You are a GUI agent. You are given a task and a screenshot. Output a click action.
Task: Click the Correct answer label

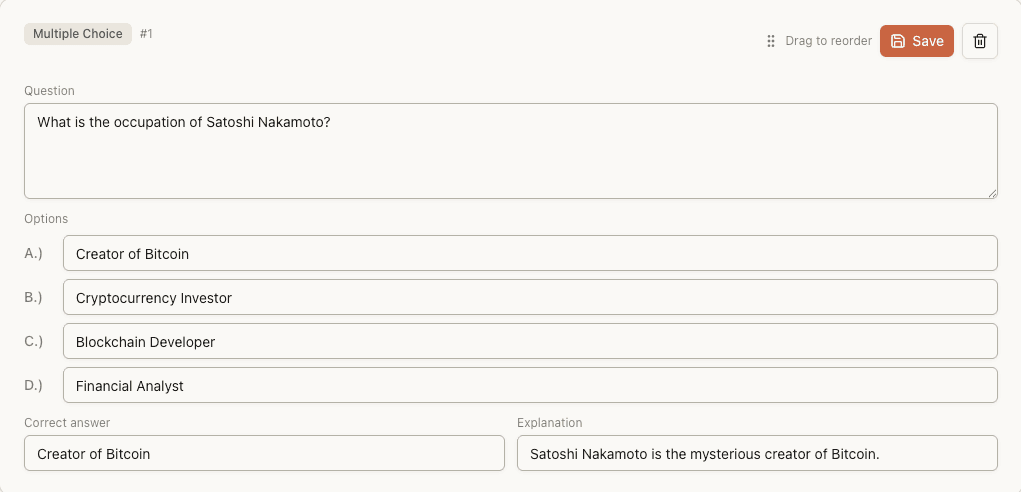coord(67,423)
